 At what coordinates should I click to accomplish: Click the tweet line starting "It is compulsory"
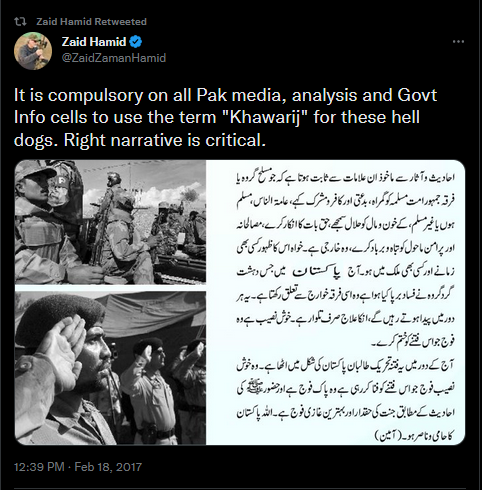(x=225, y=95)
